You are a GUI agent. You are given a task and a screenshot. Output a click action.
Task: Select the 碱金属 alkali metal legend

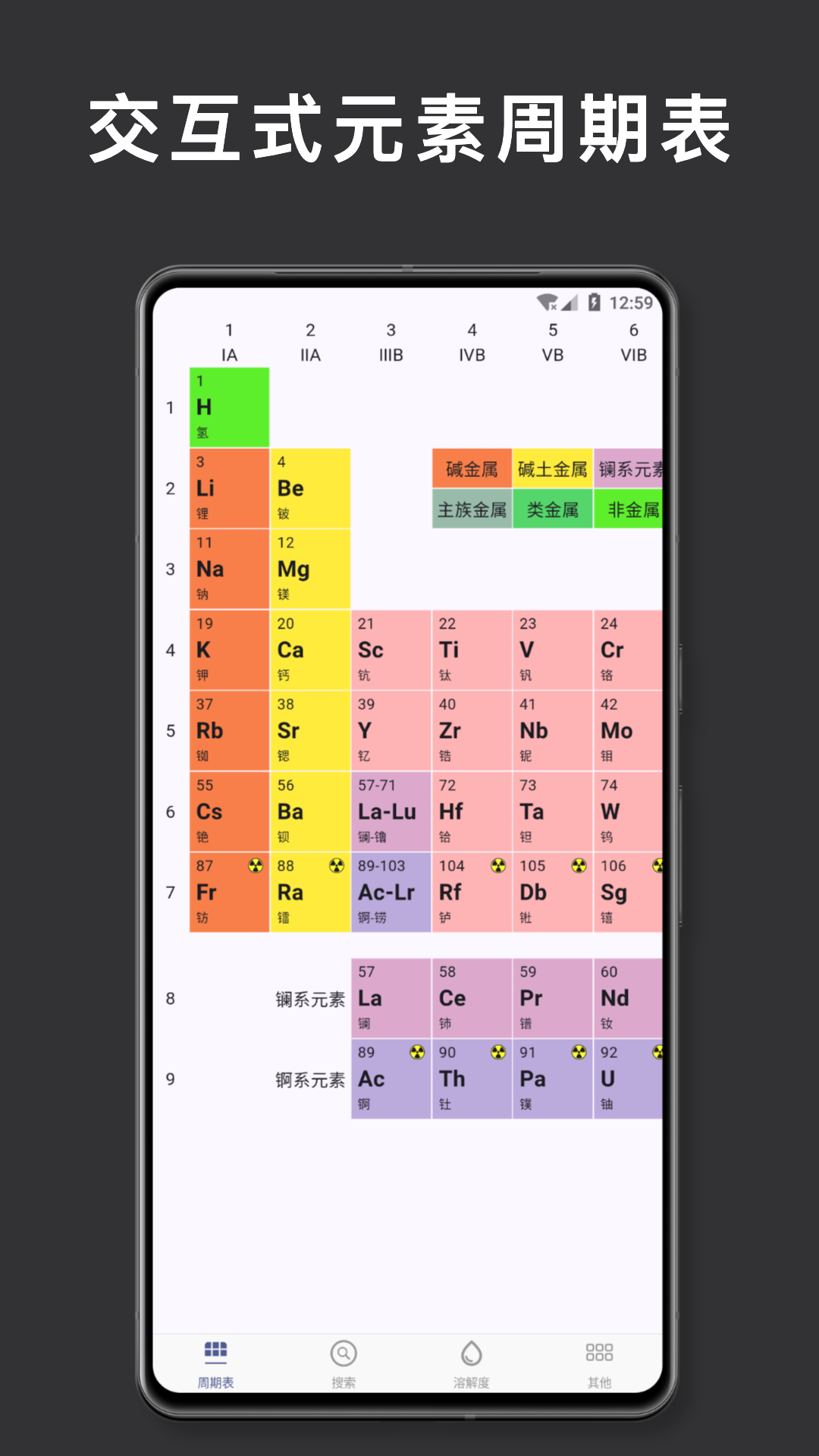(472, 469)
